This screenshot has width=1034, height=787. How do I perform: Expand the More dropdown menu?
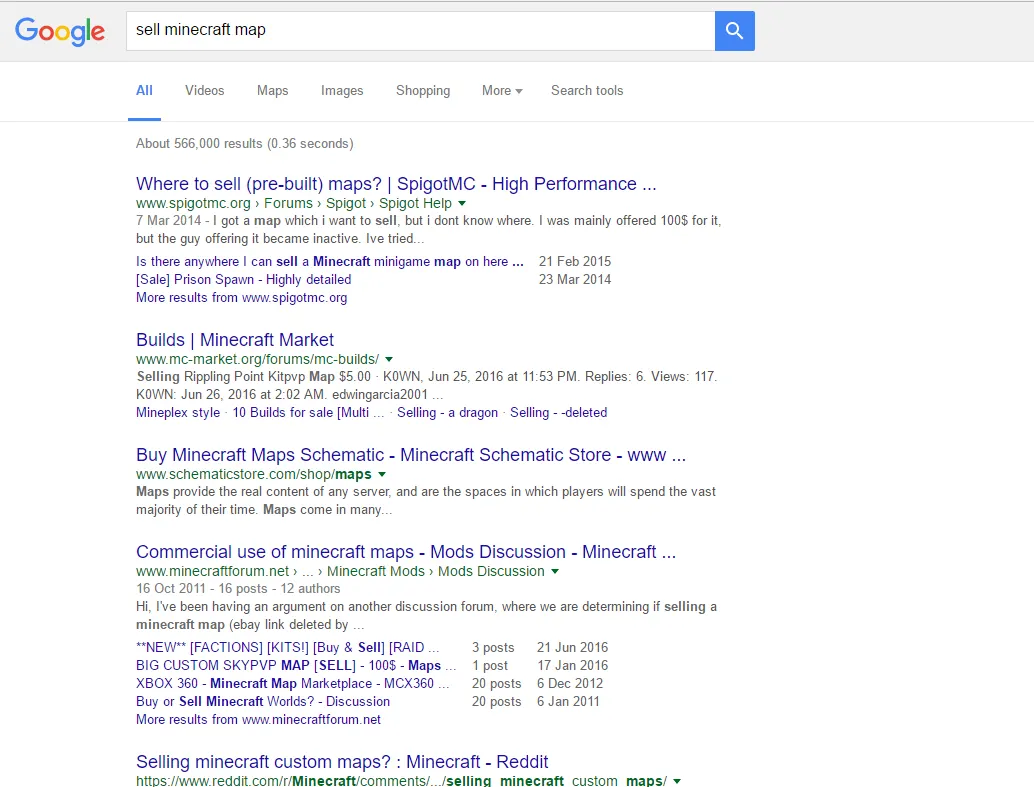[502, 90]
